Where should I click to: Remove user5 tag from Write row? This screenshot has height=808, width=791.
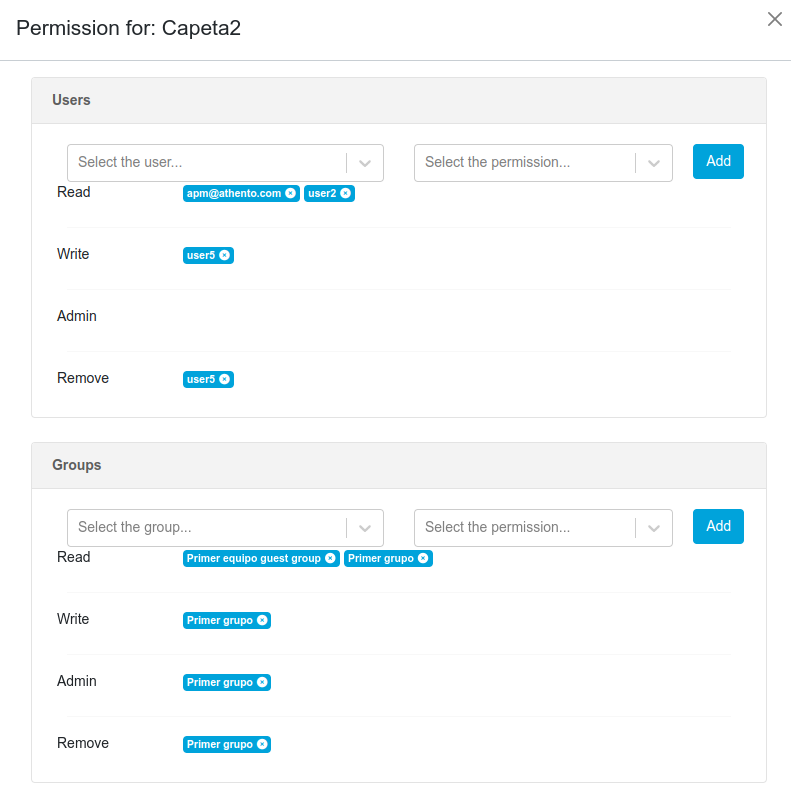click(x=224, y=256)
